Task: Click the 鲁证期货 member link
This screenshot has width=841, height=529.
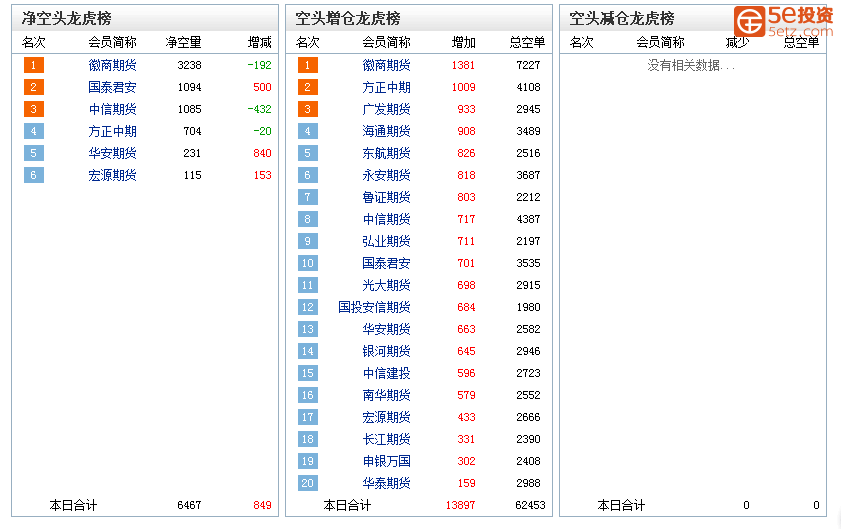Action: click(386, 197)
